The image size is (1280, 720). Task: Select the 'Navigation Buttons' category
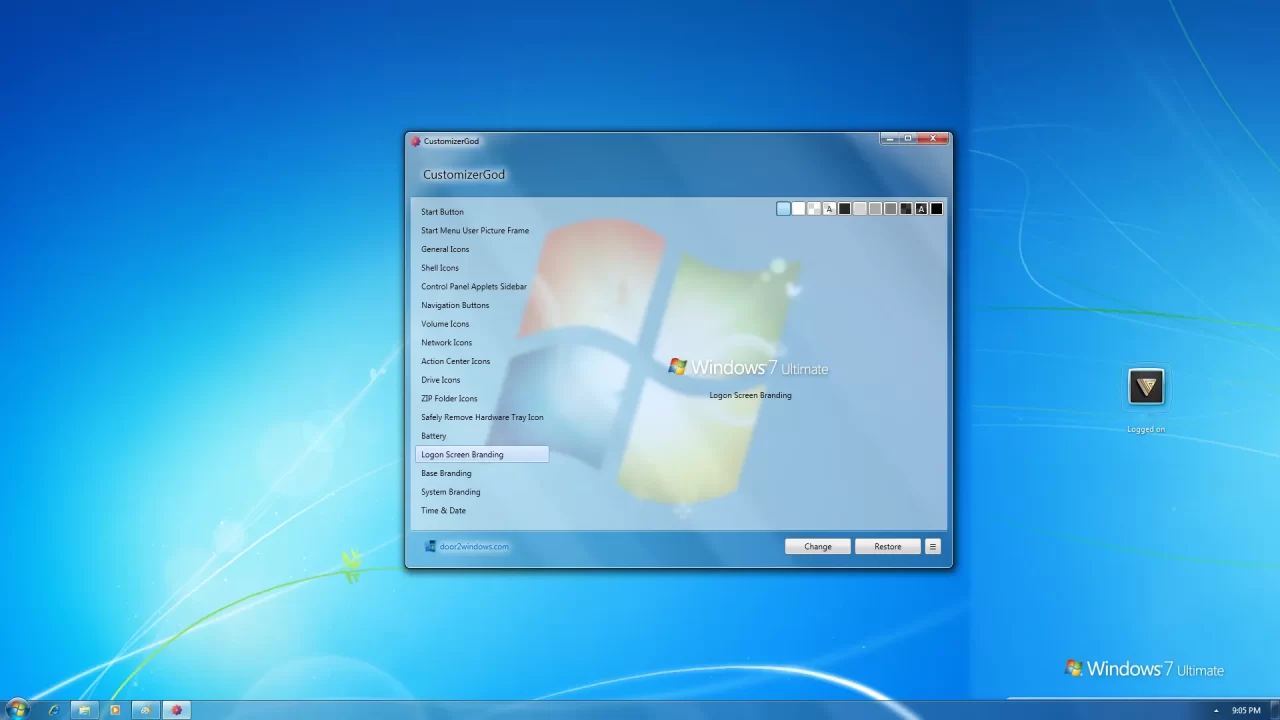[455, 305]
